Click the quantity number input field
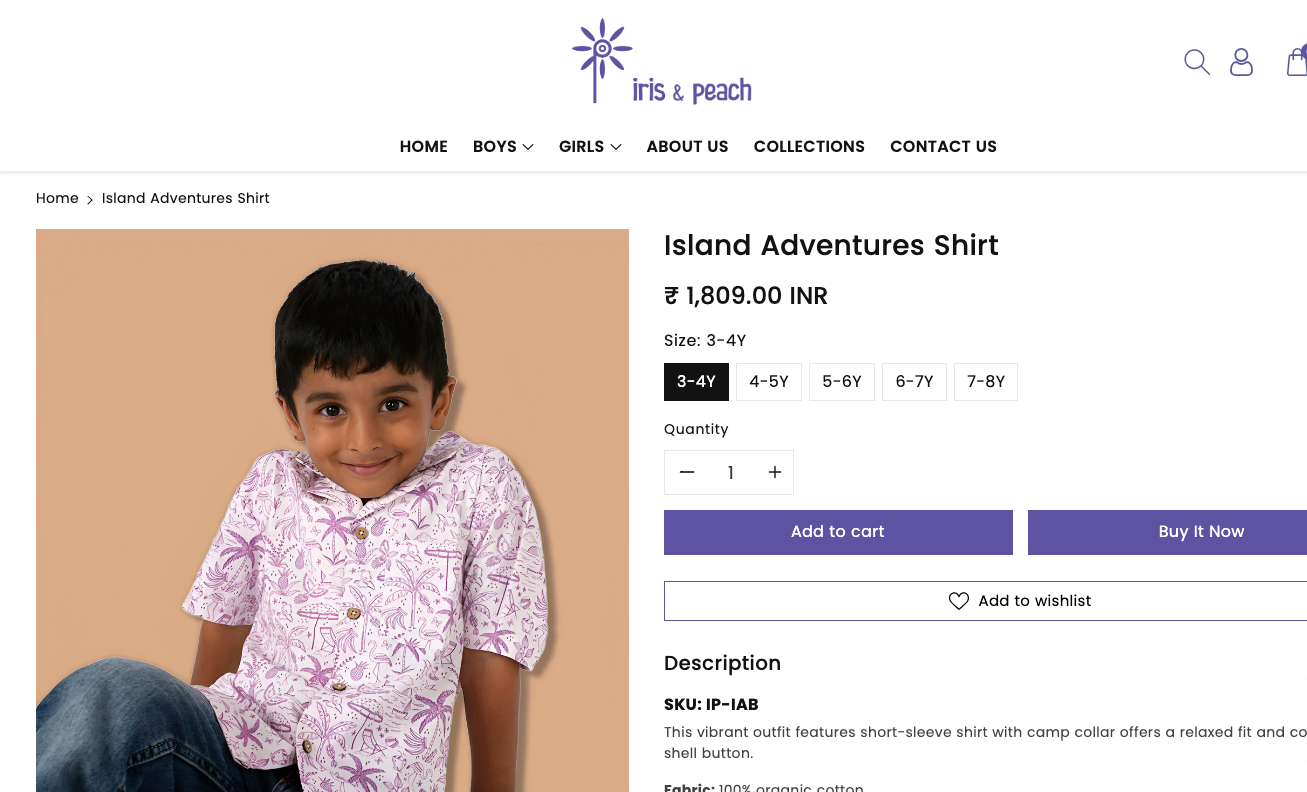 click(731, 472)
